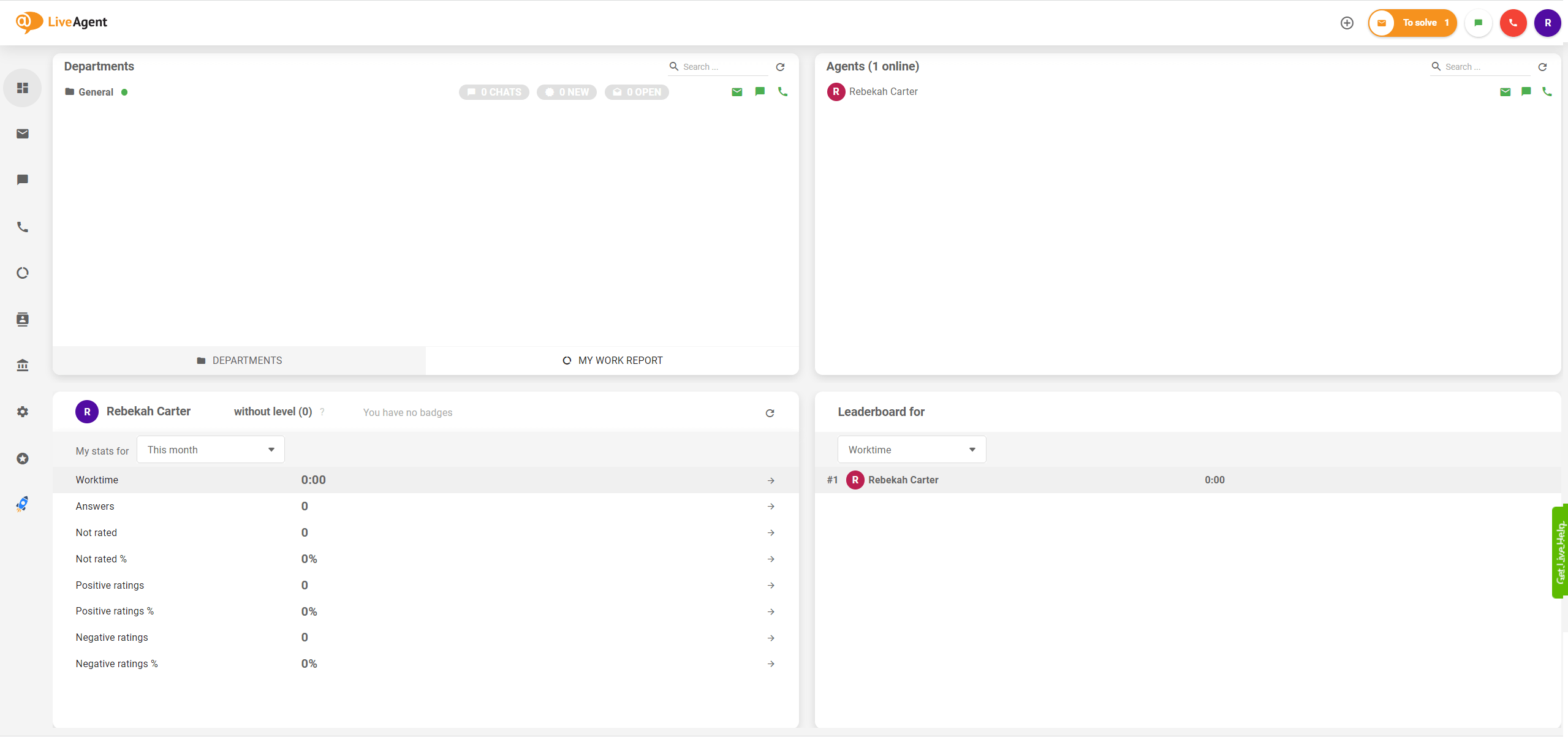Screen dimensions: 1568x737
Task: Open the Knowledge base building icon
Action: [23, 365]
